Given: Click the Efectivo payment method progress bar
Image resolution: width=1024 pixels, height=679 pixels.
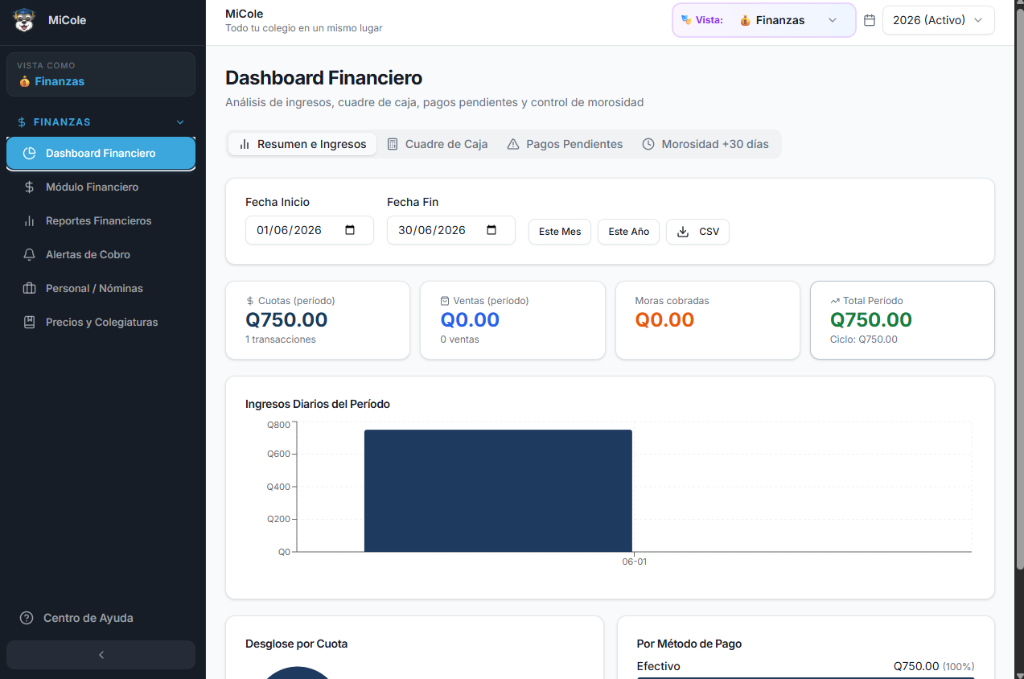Looking at the screenshot, I should [x=805, y=678].
